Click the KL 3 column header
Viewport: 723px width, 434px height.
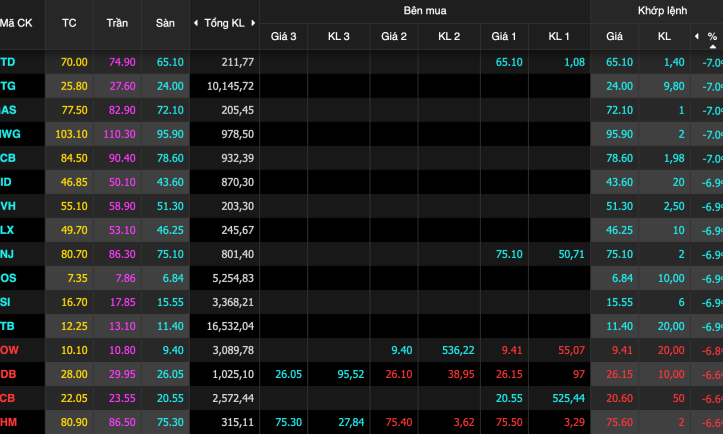(339, 36)
